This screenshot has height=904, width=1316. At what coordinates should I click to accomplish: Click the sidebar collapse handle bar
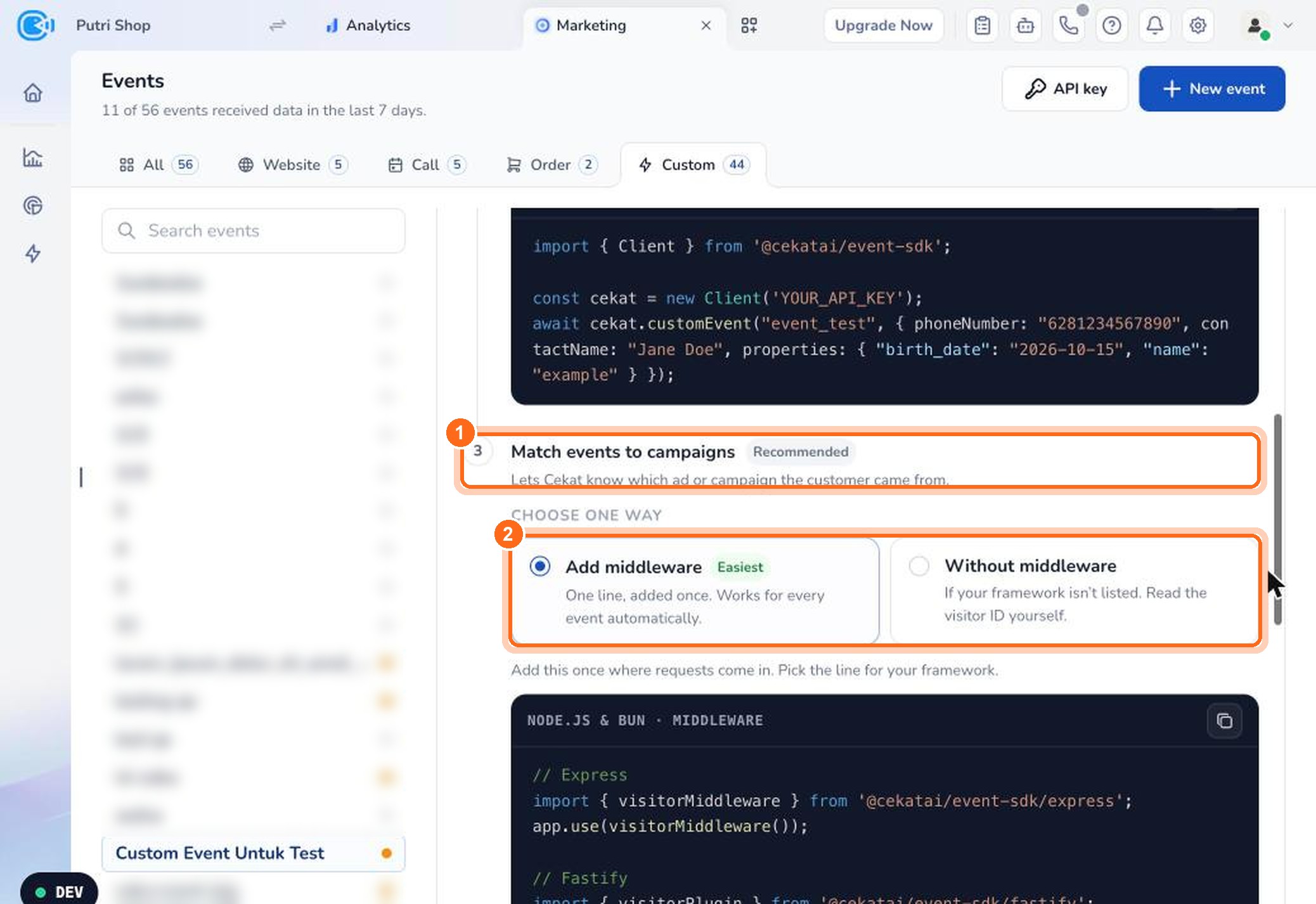[x=81, y=477]
